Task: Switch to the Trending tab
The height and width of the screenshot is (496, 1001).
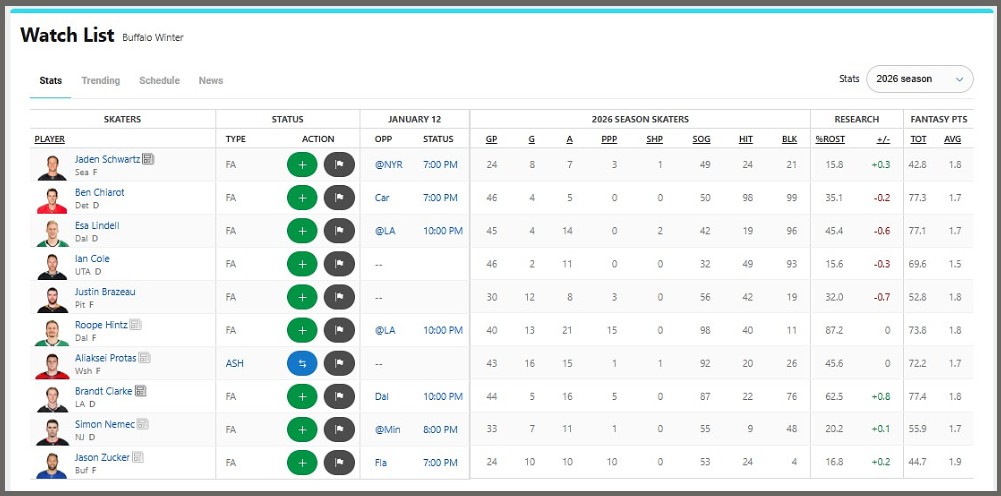Action: pyautogui.click(x=100, y=81)
